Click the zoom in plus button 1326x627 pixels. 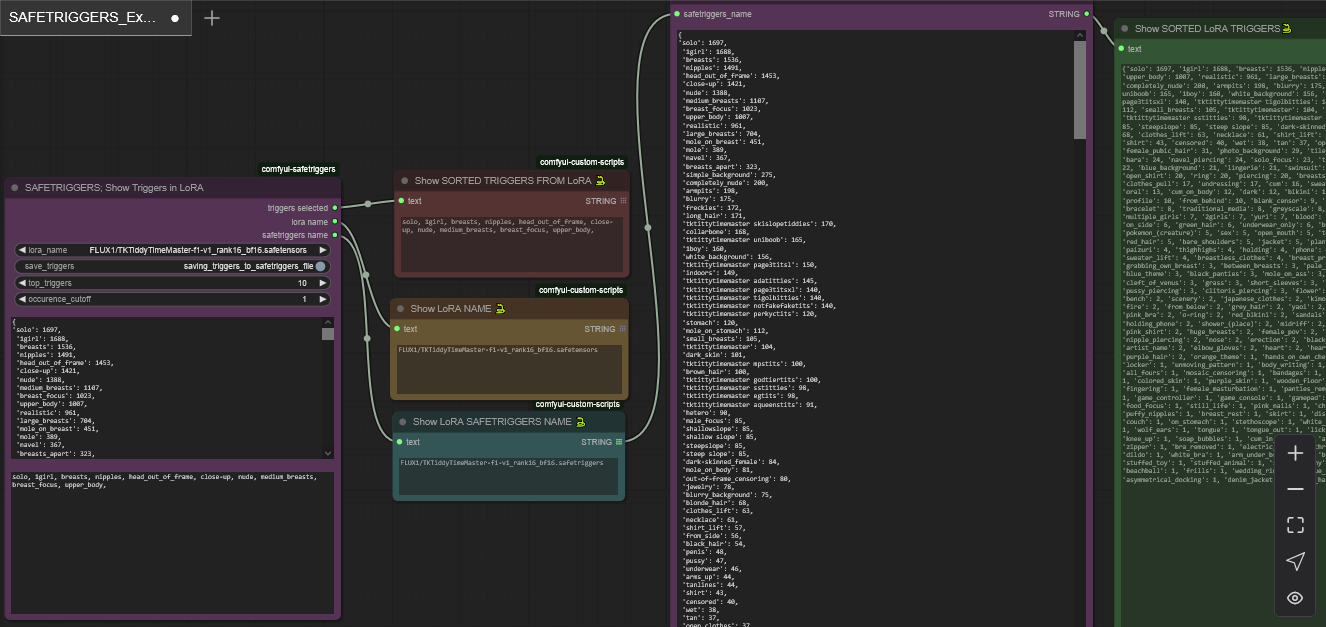click(x=1295, y=453)
